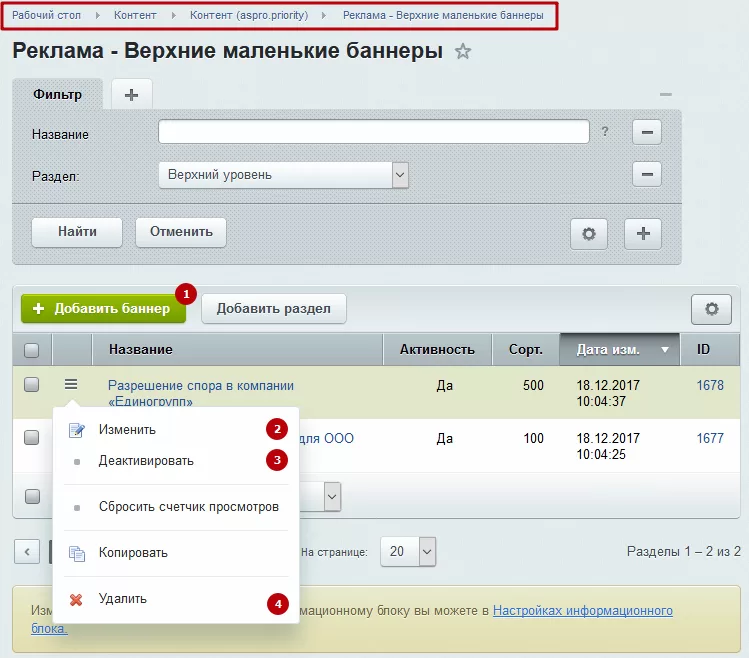Remove the Название filter field with minus
Image resolution: width=749 pixels, height=658 pixels.
(x=647, y=132)
